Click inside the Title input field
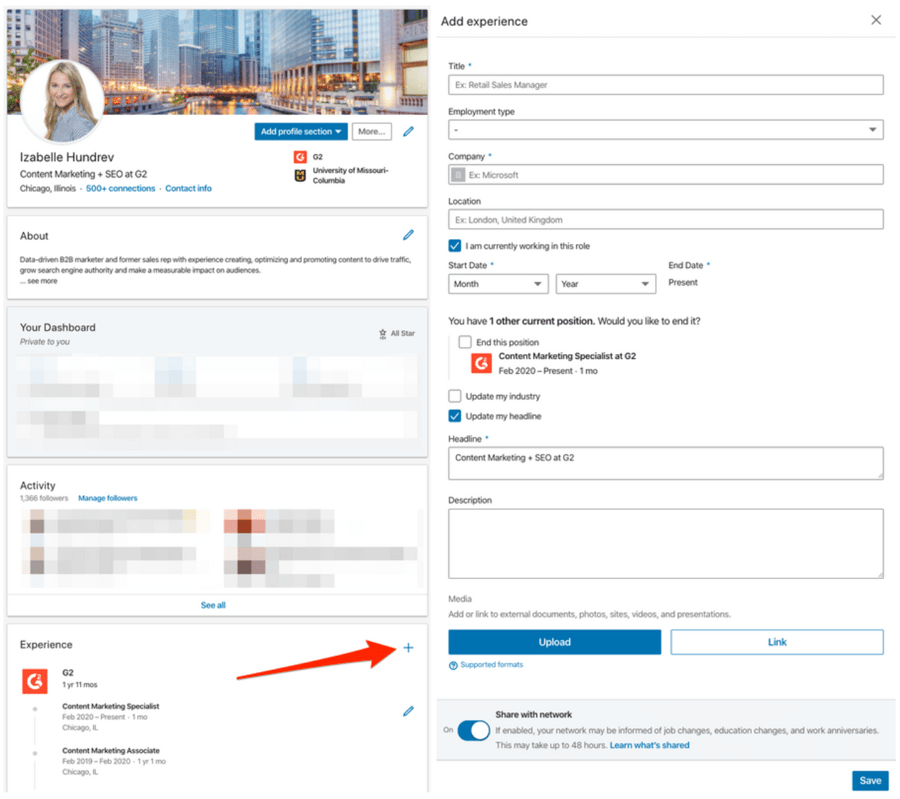This screenshot has height=799, width=900. click(665, 84)
